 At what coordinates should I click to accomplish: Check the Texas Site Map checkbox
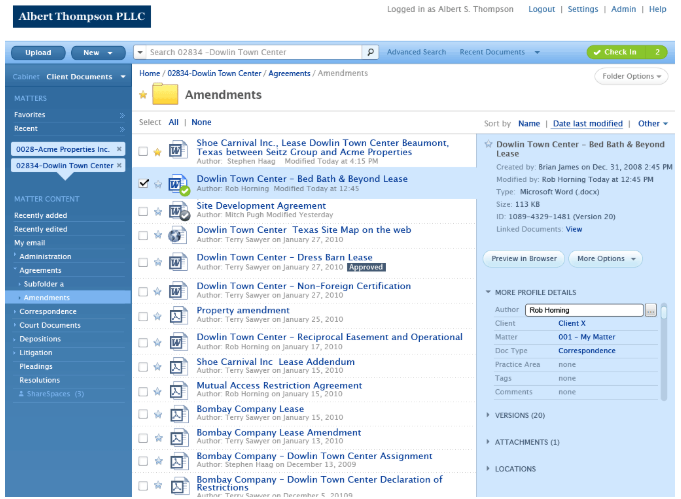(143, 235)
